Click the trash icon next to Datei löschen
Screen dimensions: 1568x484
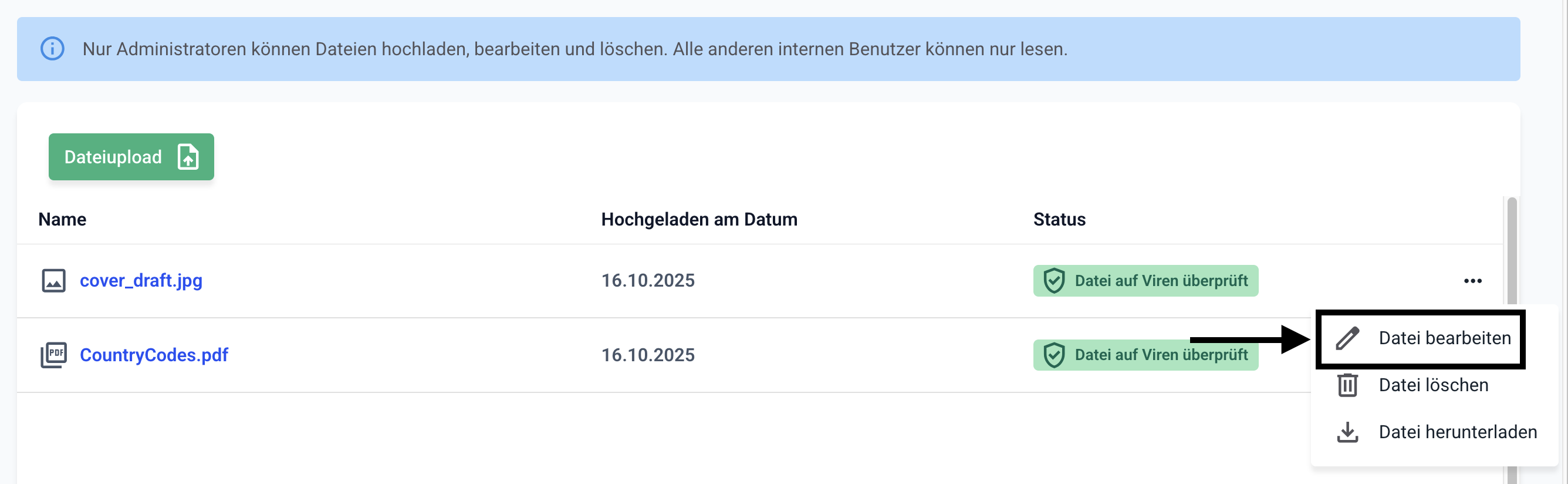click(x=1348, y=385)
